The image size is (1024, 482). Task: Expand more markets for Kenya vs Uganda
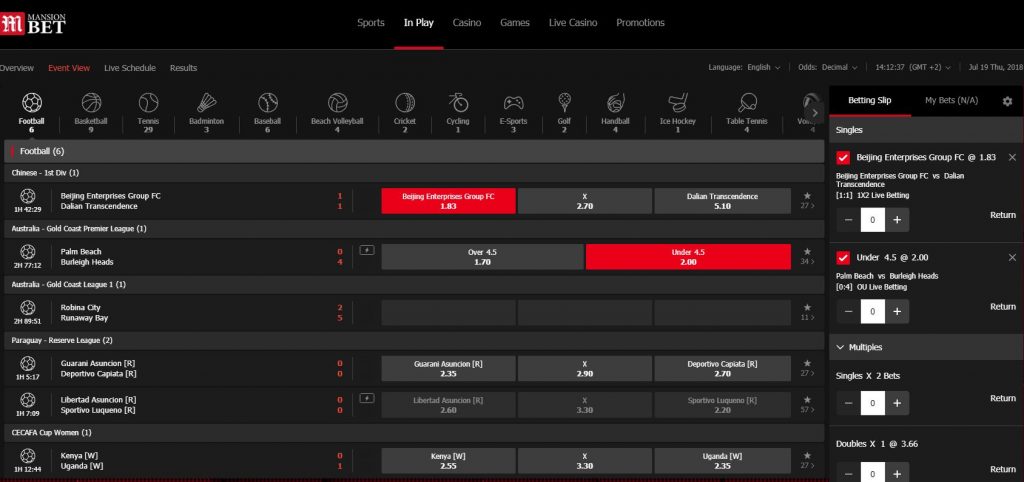pos(808,466)
